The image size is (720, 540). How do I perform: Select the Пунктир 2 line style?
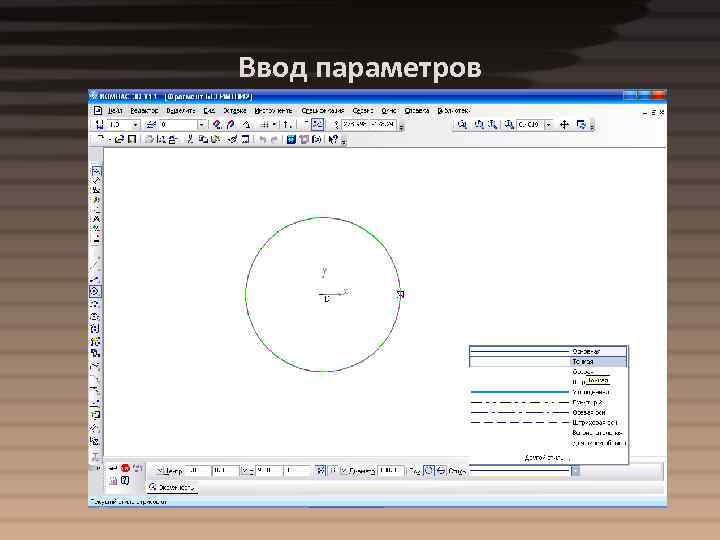coord(548,402)
